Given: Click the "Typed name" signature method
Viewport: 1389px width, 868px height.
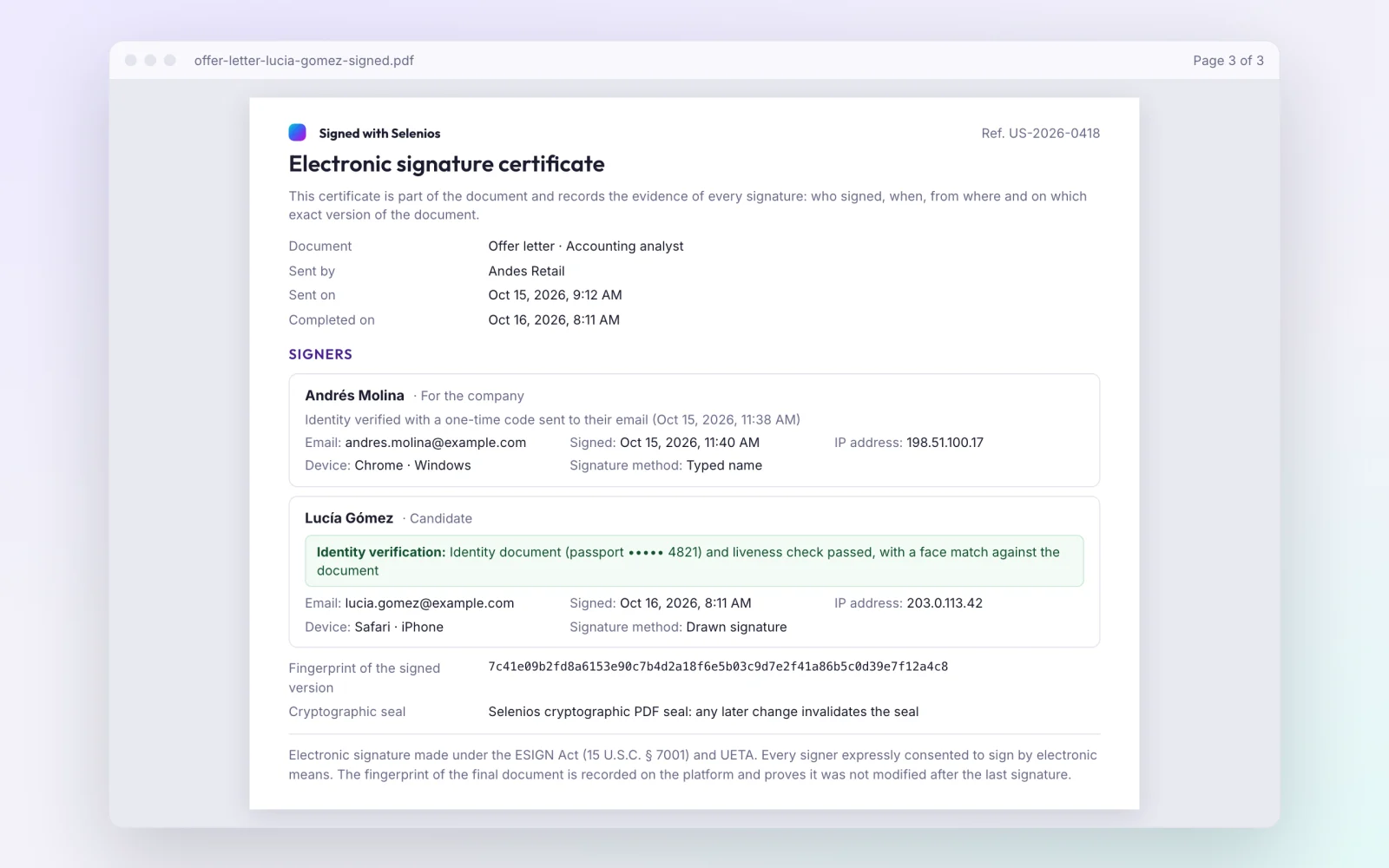Looking at the screenshot, I should [x=724, y=465].
